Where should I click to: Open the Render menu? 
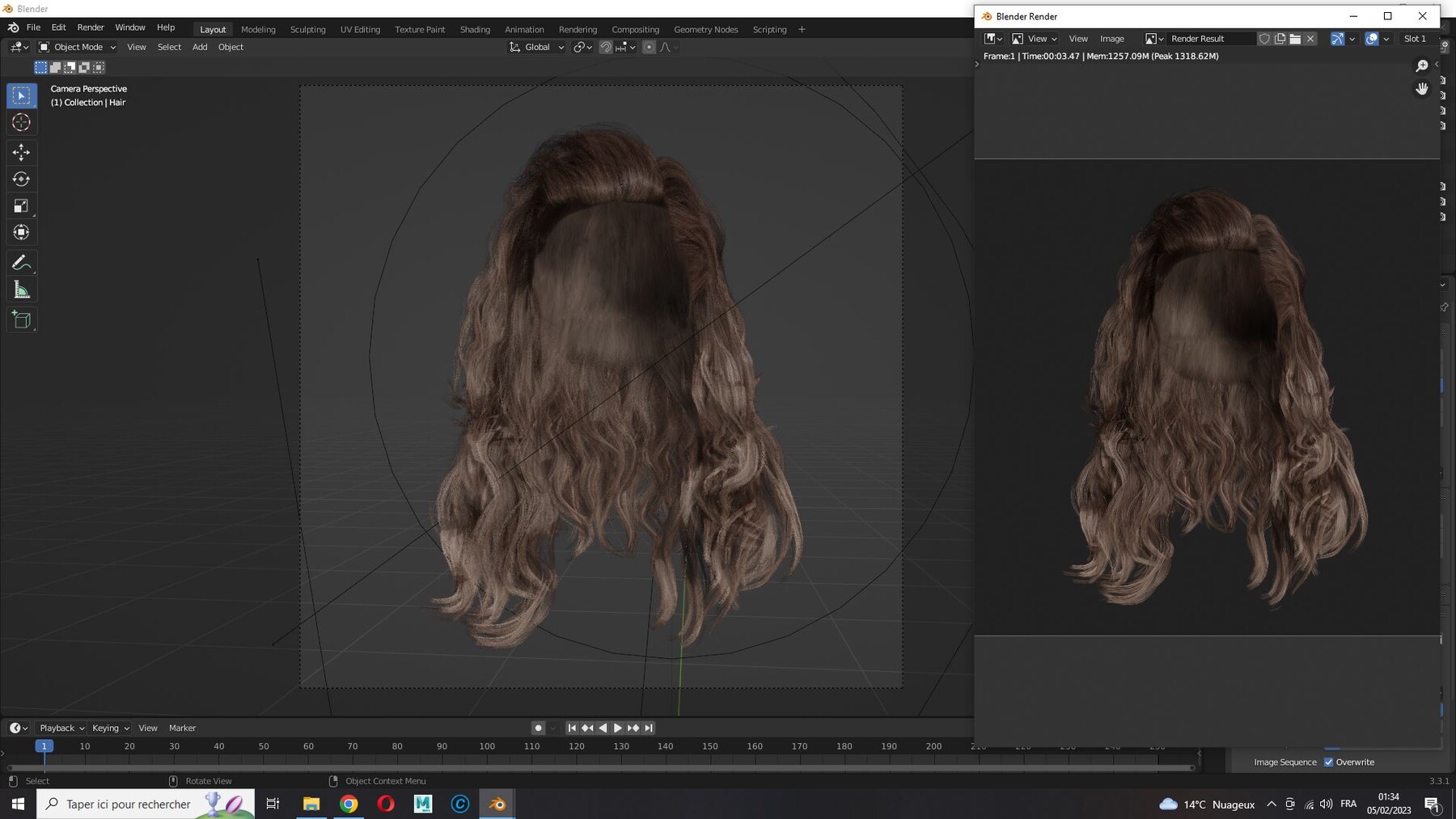coord(91,27)
